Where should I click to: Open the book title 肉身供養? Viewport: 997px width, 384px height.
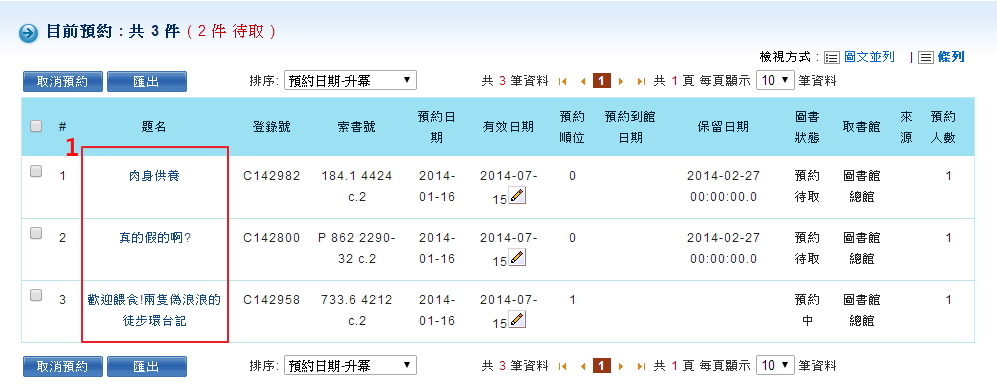[x=154, y=175]
